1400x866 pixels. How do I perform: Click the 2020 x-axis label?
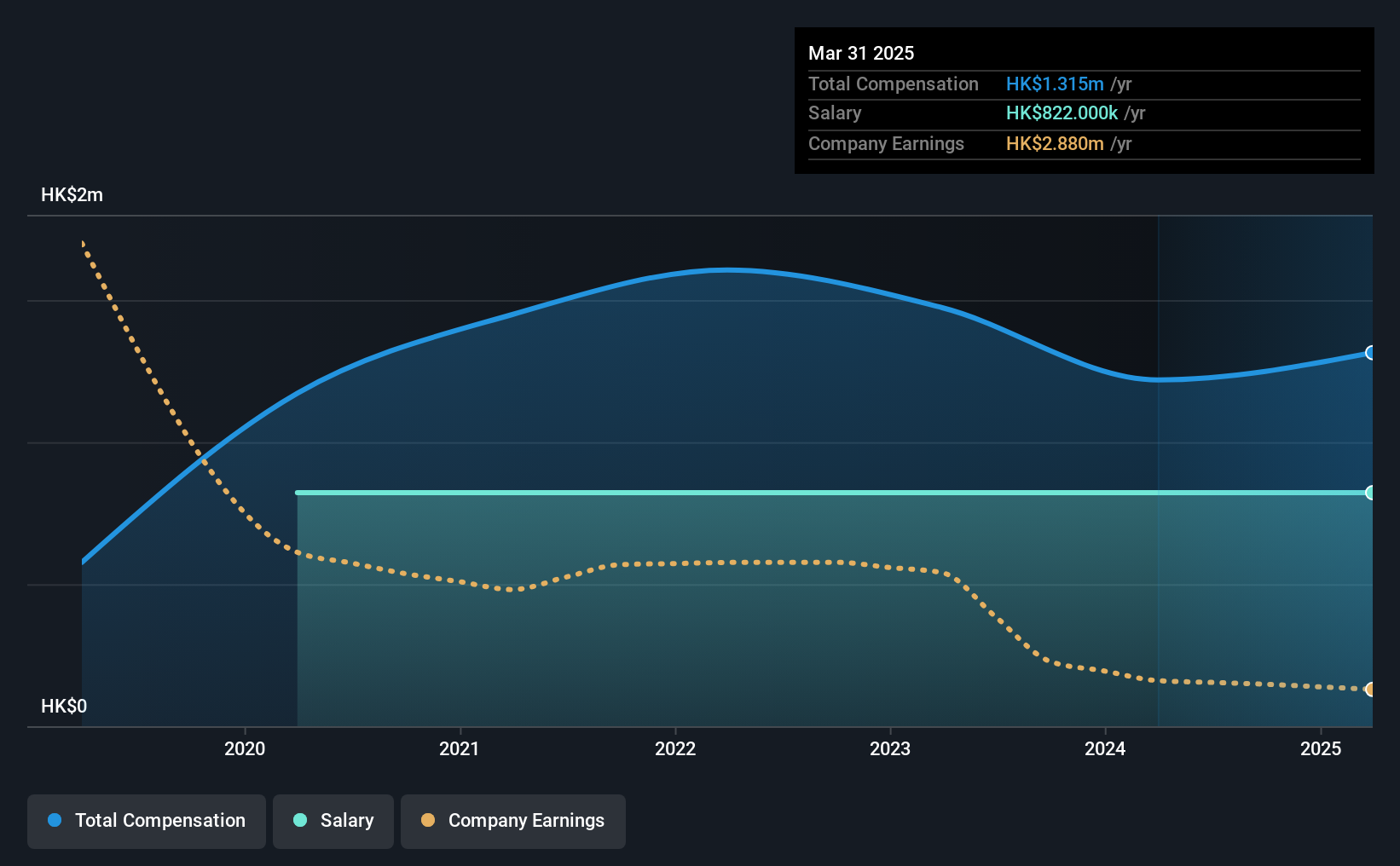pos(245,748)
